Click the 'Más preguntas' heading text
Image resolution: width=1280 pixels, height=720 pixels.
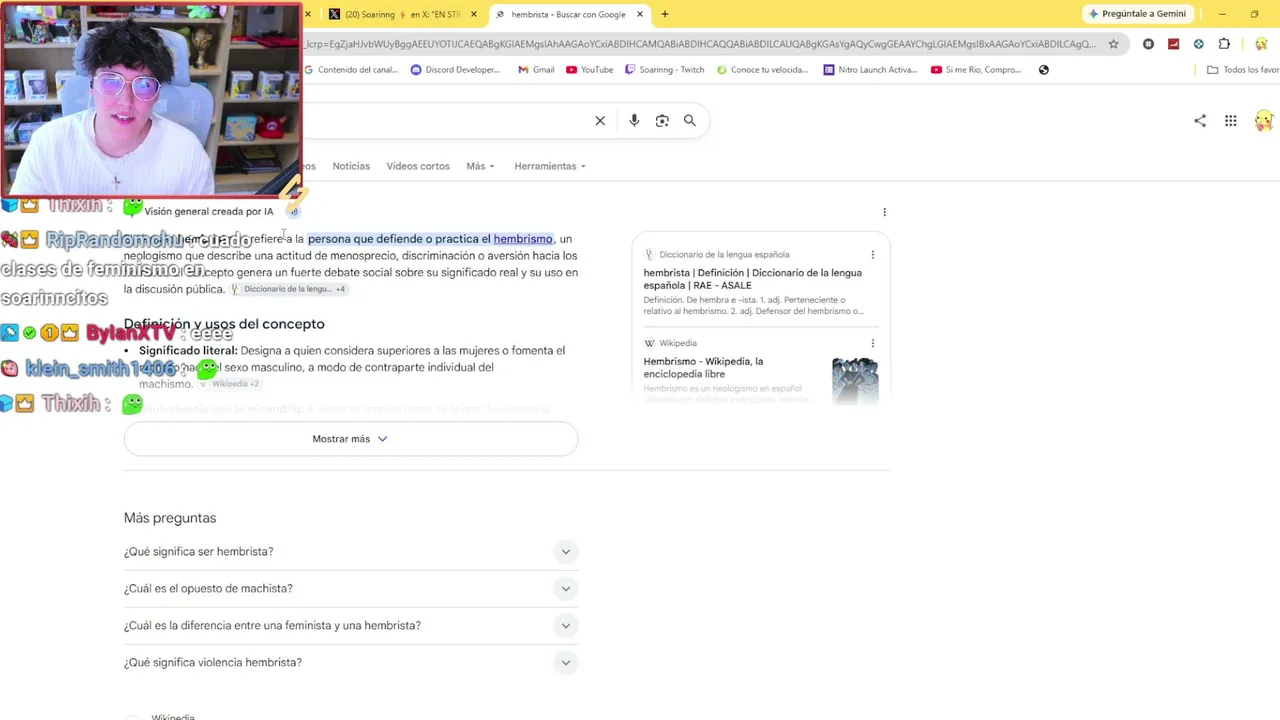coord(170,518)
